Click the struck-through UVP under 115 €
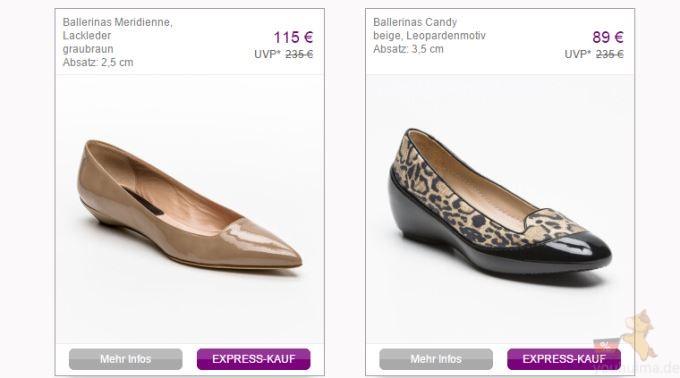This screenshot has height=378, width=680. pyautogui.click(x=299, y=55)
